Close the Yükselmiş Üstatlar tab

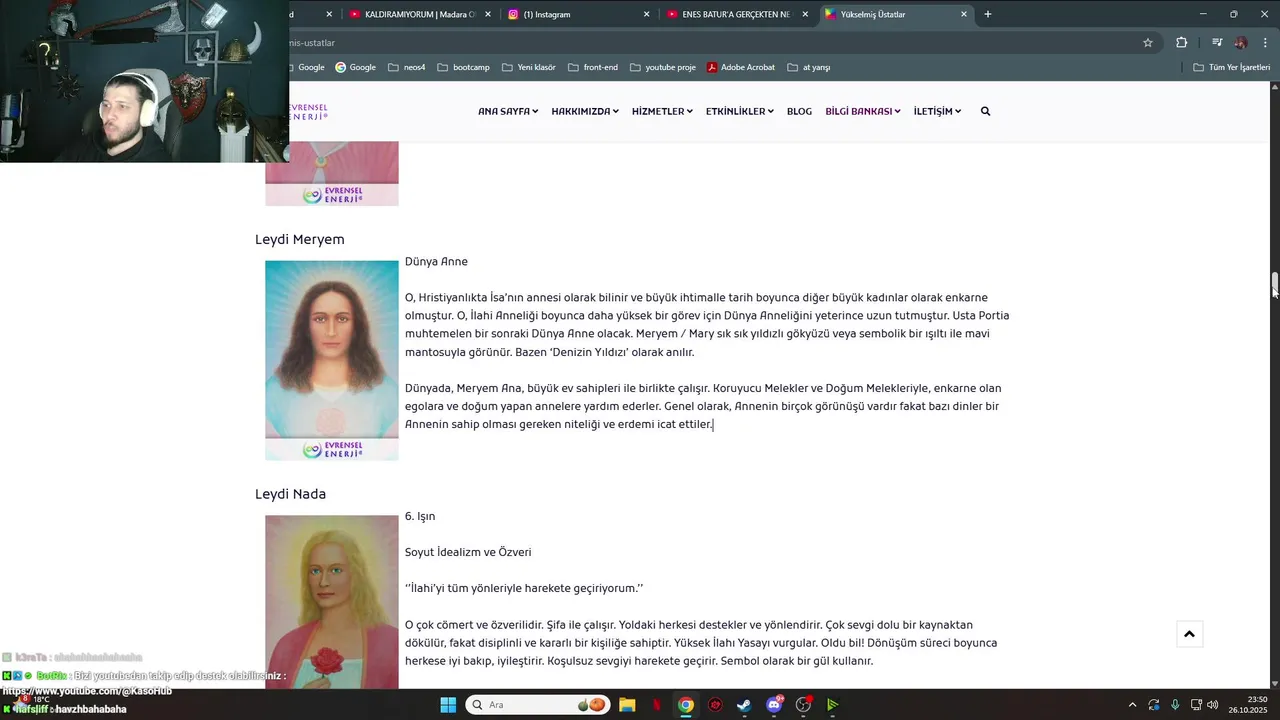pyautogui.click(x=964, y=14)
